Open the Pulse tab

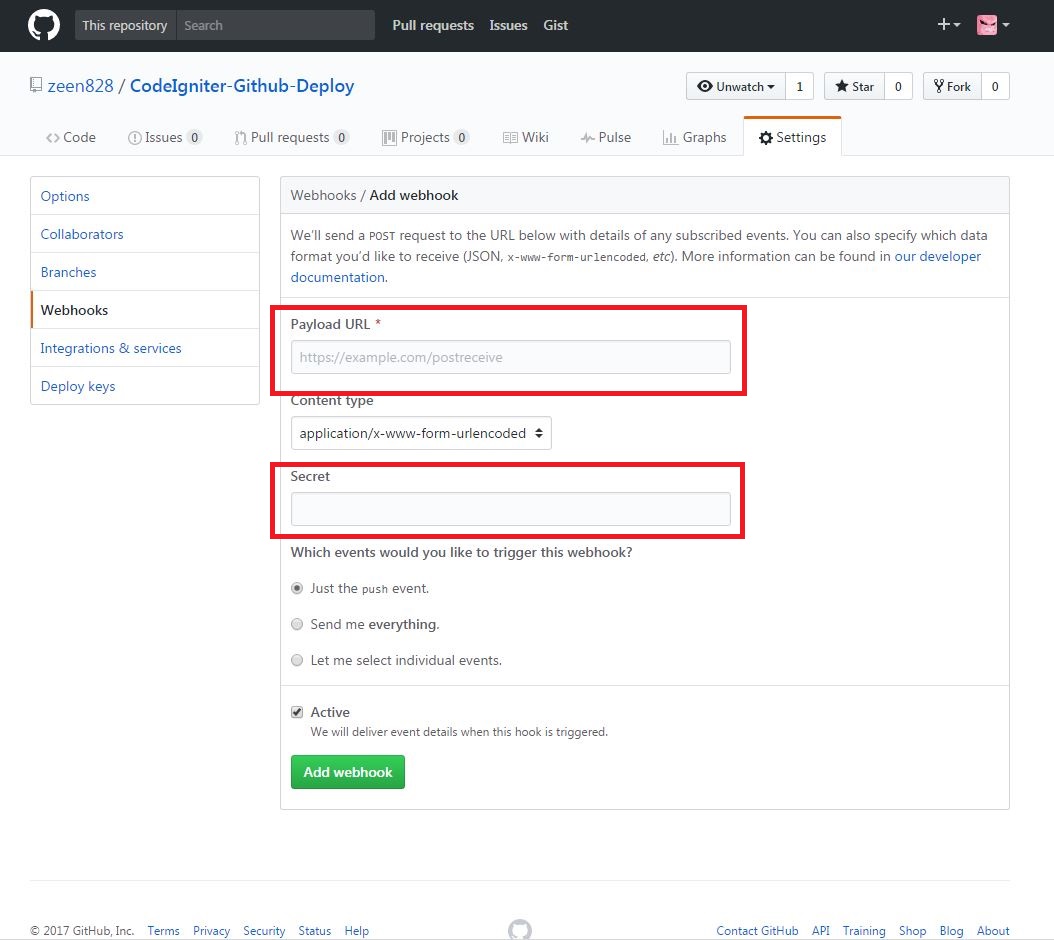click(606, 137)
